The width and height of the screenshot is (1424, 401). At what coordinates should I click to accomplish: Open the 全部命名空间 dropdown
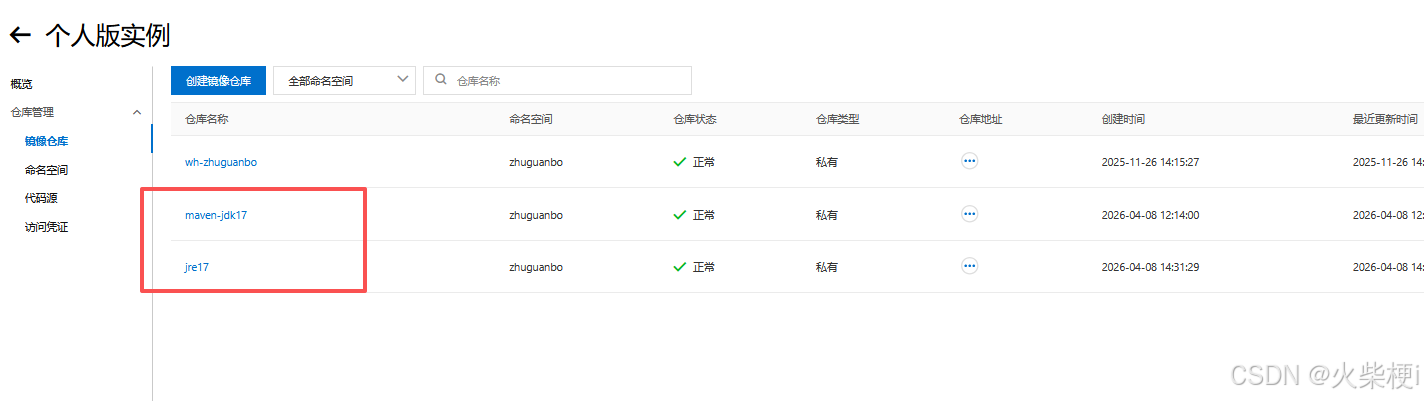344,80
